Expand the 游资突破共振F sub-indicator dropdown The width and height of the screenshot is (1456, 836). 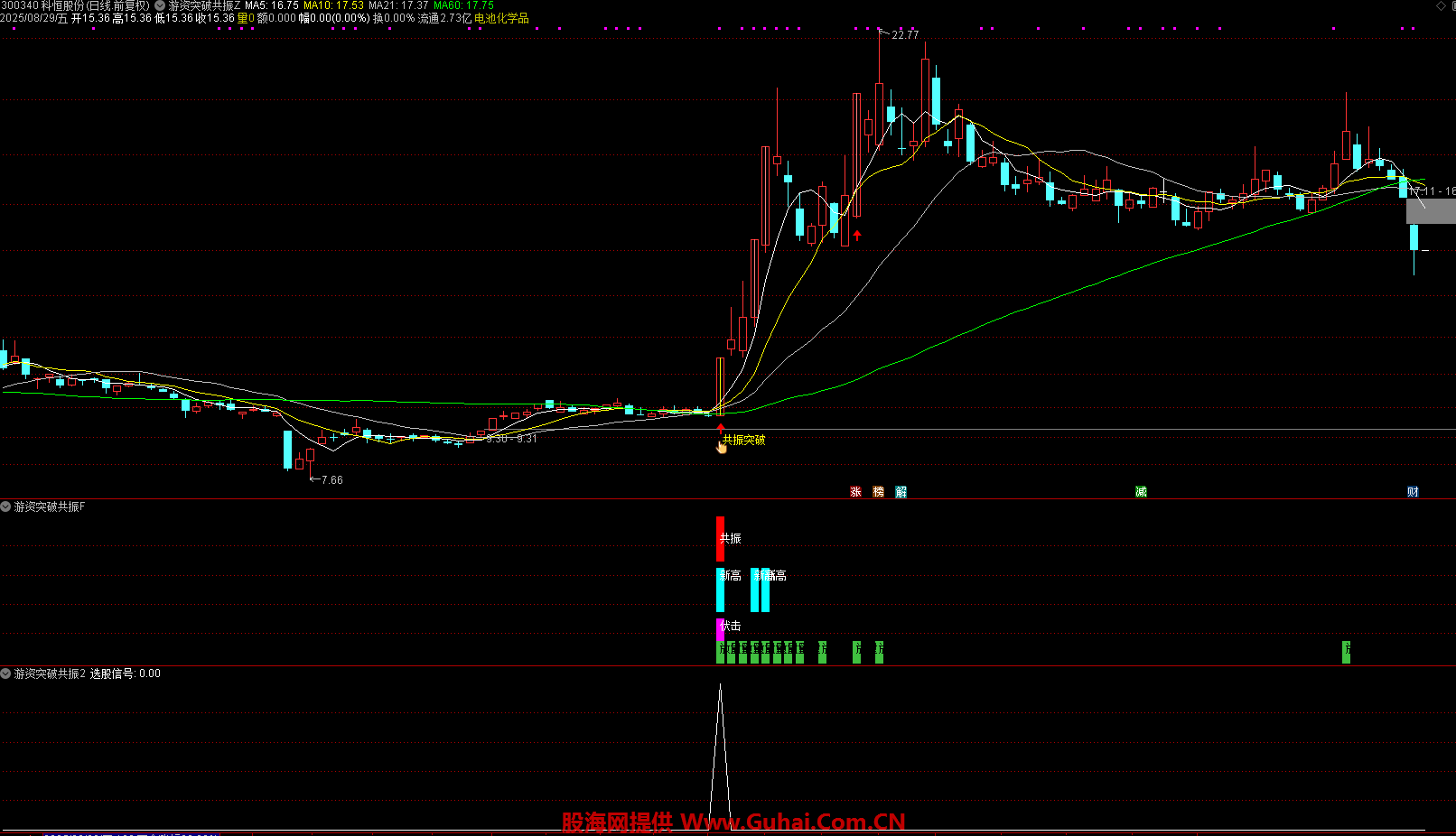[6, 506]
